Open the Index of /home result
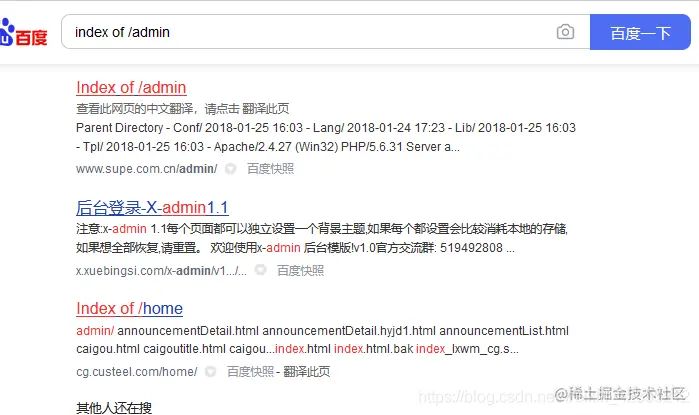The image size is (699, 415). point(129,308)
